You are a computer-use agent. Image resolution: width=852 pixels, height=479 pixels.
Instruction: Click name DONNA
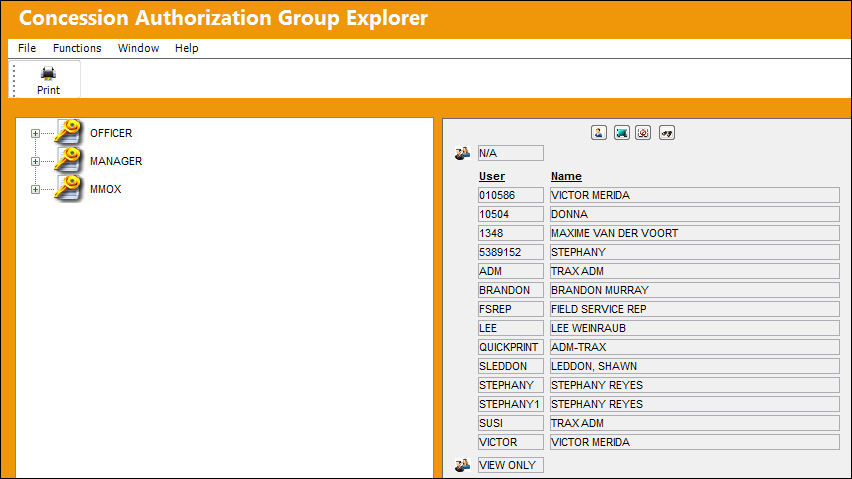695,214
